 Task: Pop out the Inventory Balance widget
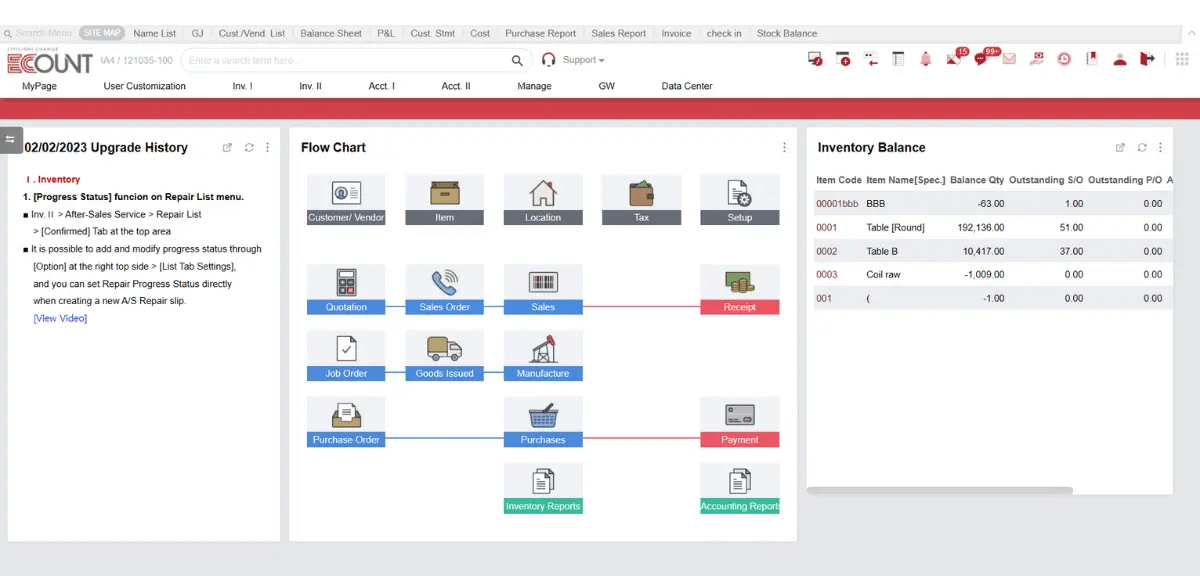click(x=1120, y=147)
